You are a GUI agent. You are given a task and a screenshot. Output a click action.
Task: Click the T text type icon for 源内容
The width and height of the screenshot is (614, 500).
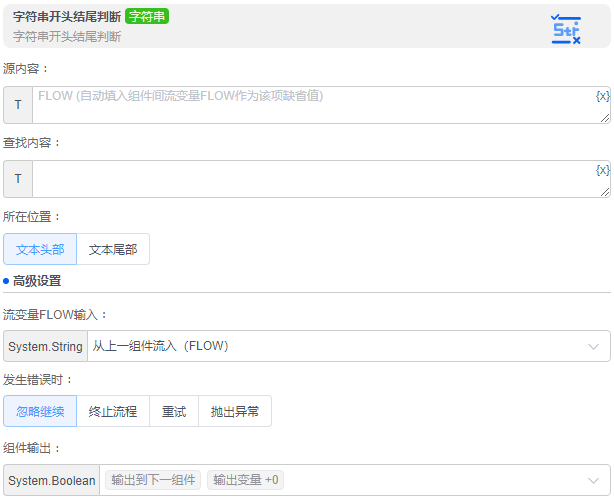click(18, 105)
